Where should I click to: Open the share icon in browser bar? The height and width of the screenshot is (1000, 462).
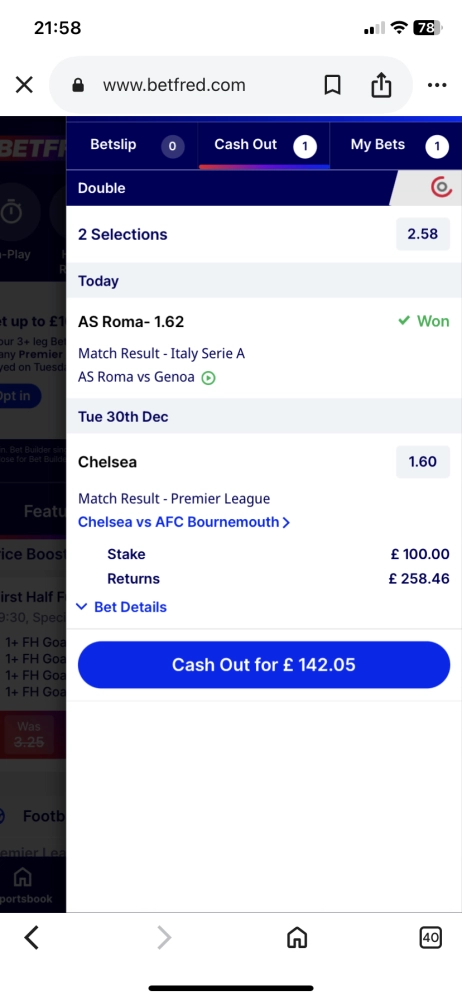[381, 84]
